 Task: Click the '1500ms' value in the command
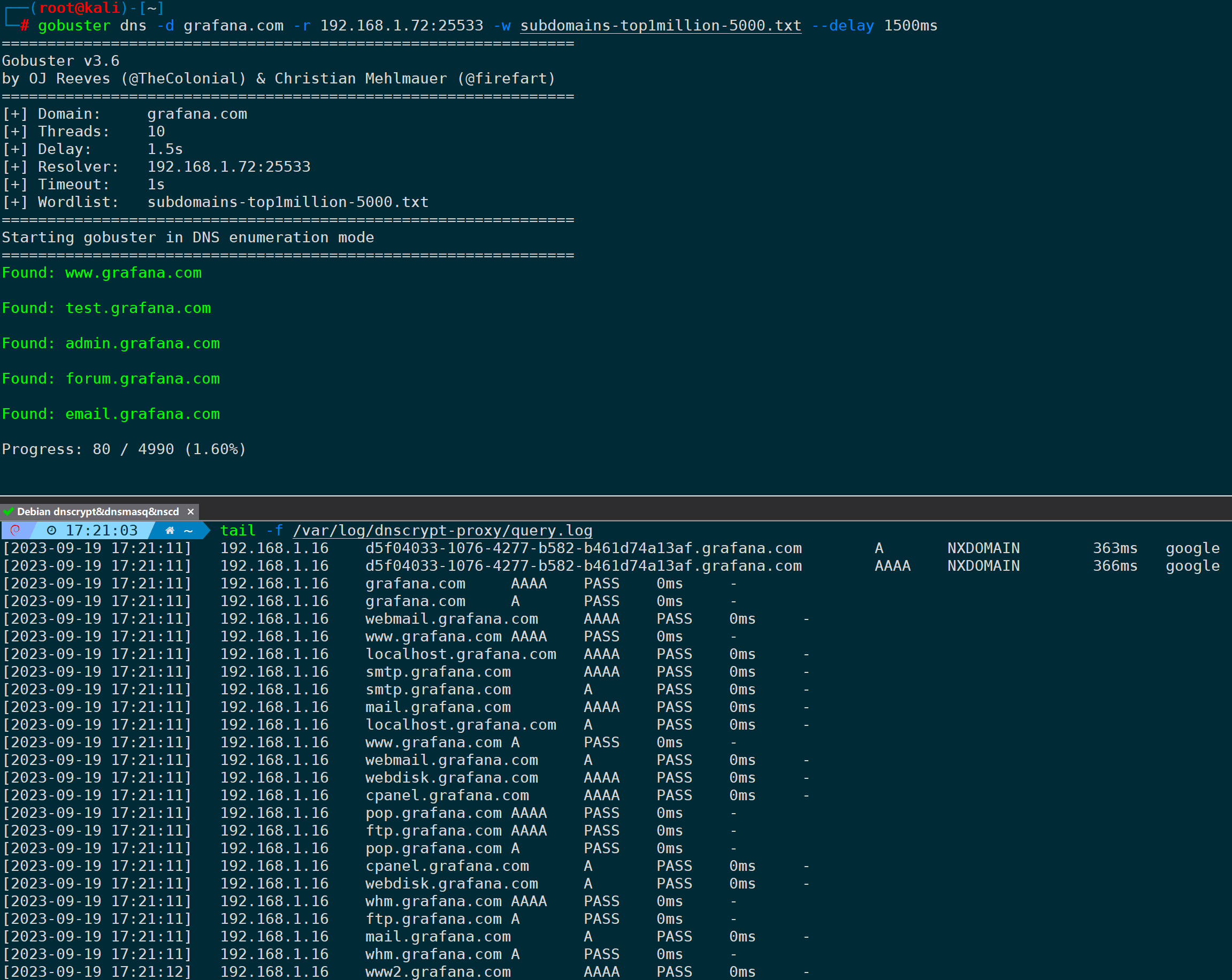tap(911, 26)
